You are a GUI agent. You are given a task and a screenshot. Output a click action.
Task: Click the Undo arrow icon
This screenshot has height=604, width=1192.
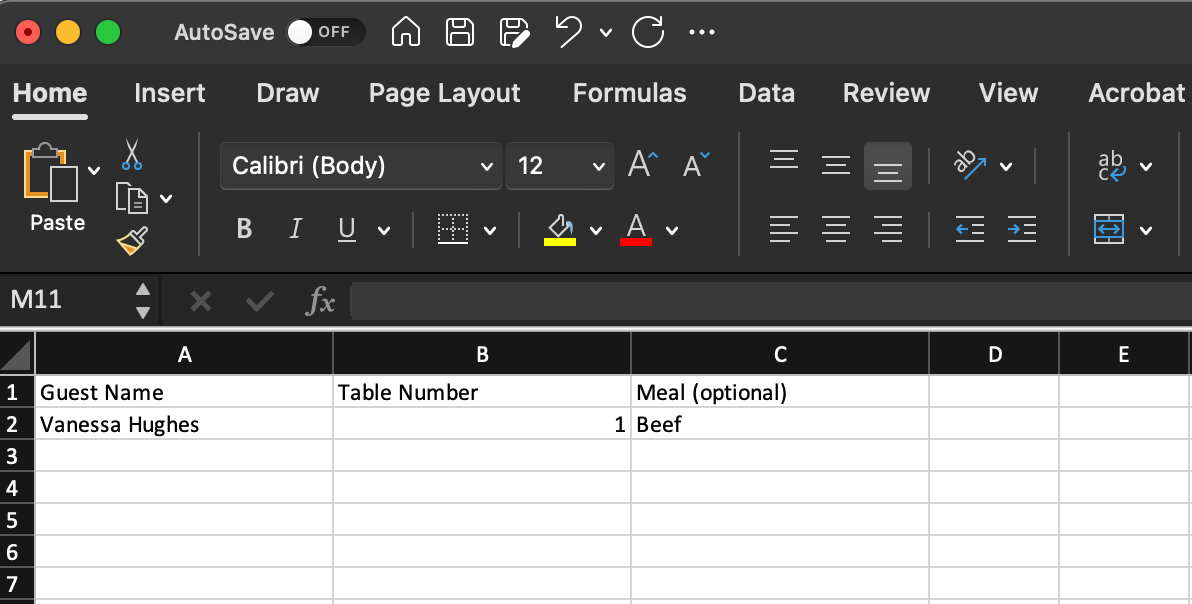pos(568,32)
